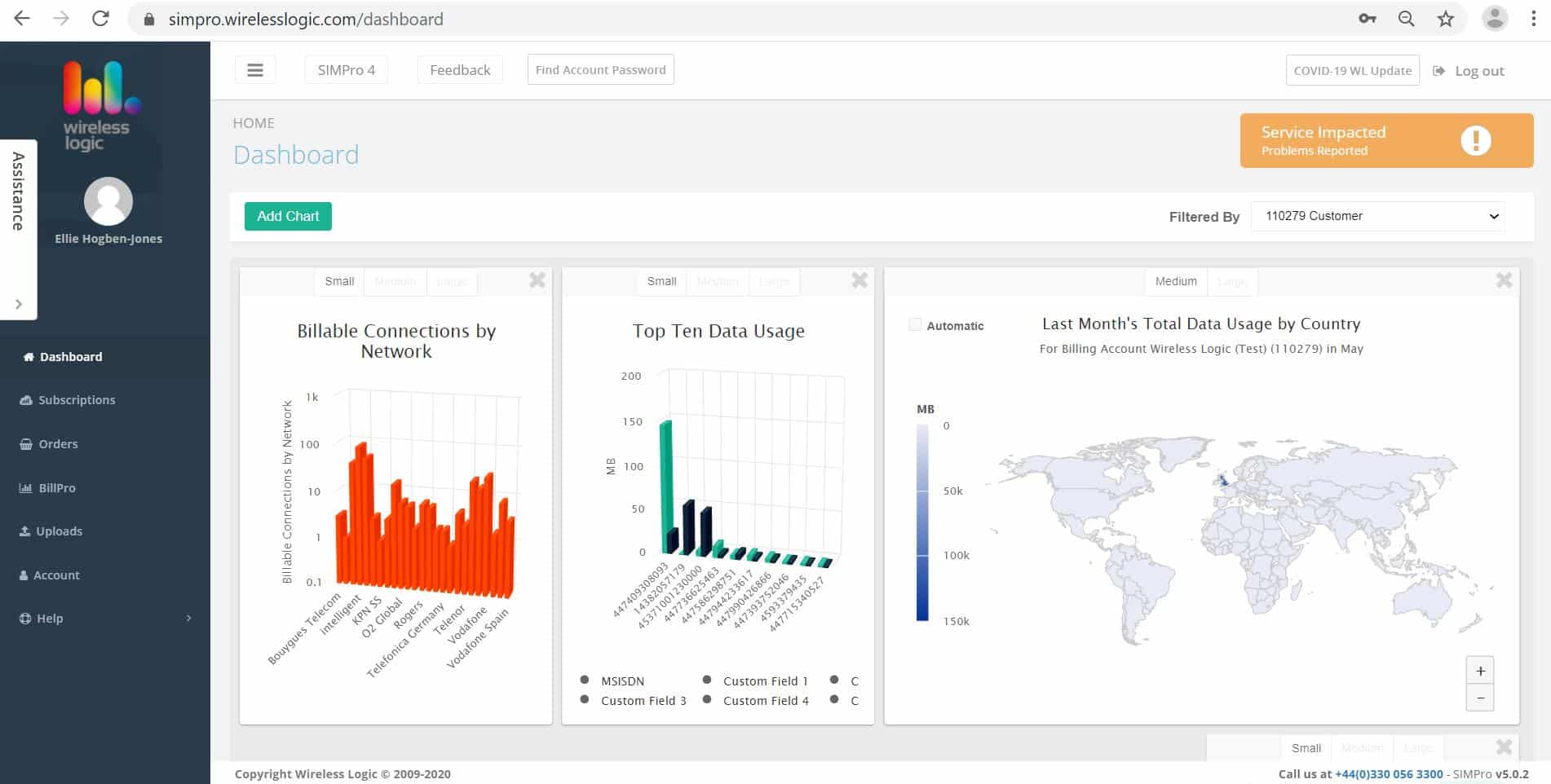The width and height of the screenshot is (1551, 784).
Task: Close the Top Ten Data Usage panel
Action: point(859,280)
